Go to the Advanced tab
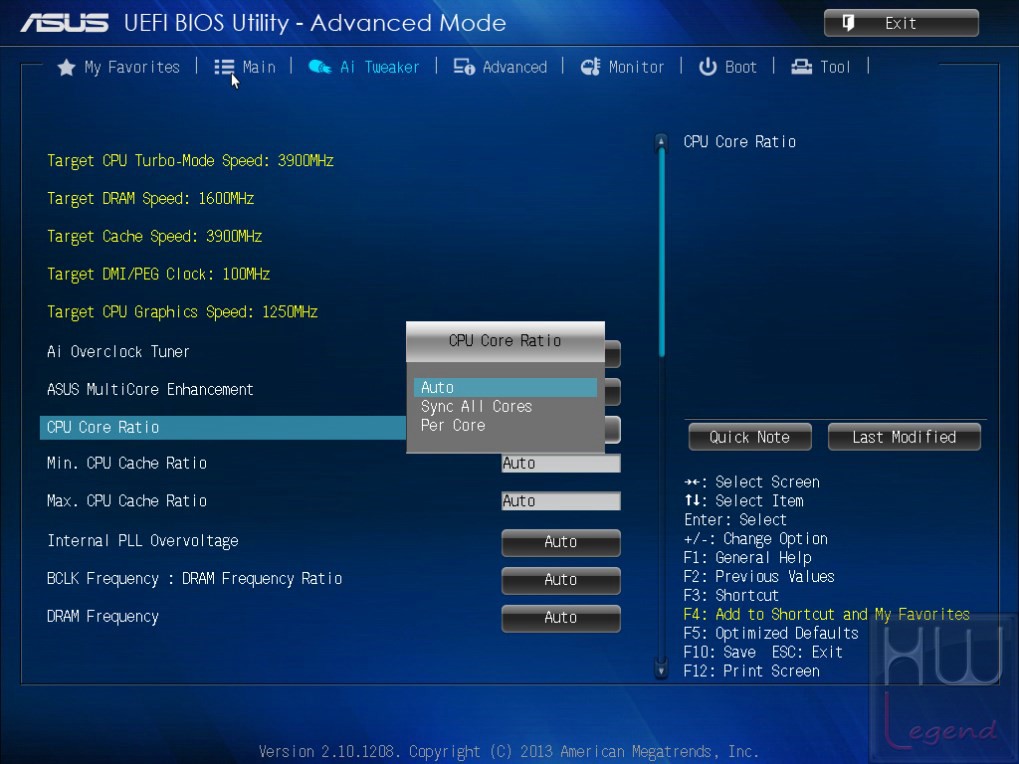Screen dimensions: 1019x764 (x=500, y=67)
